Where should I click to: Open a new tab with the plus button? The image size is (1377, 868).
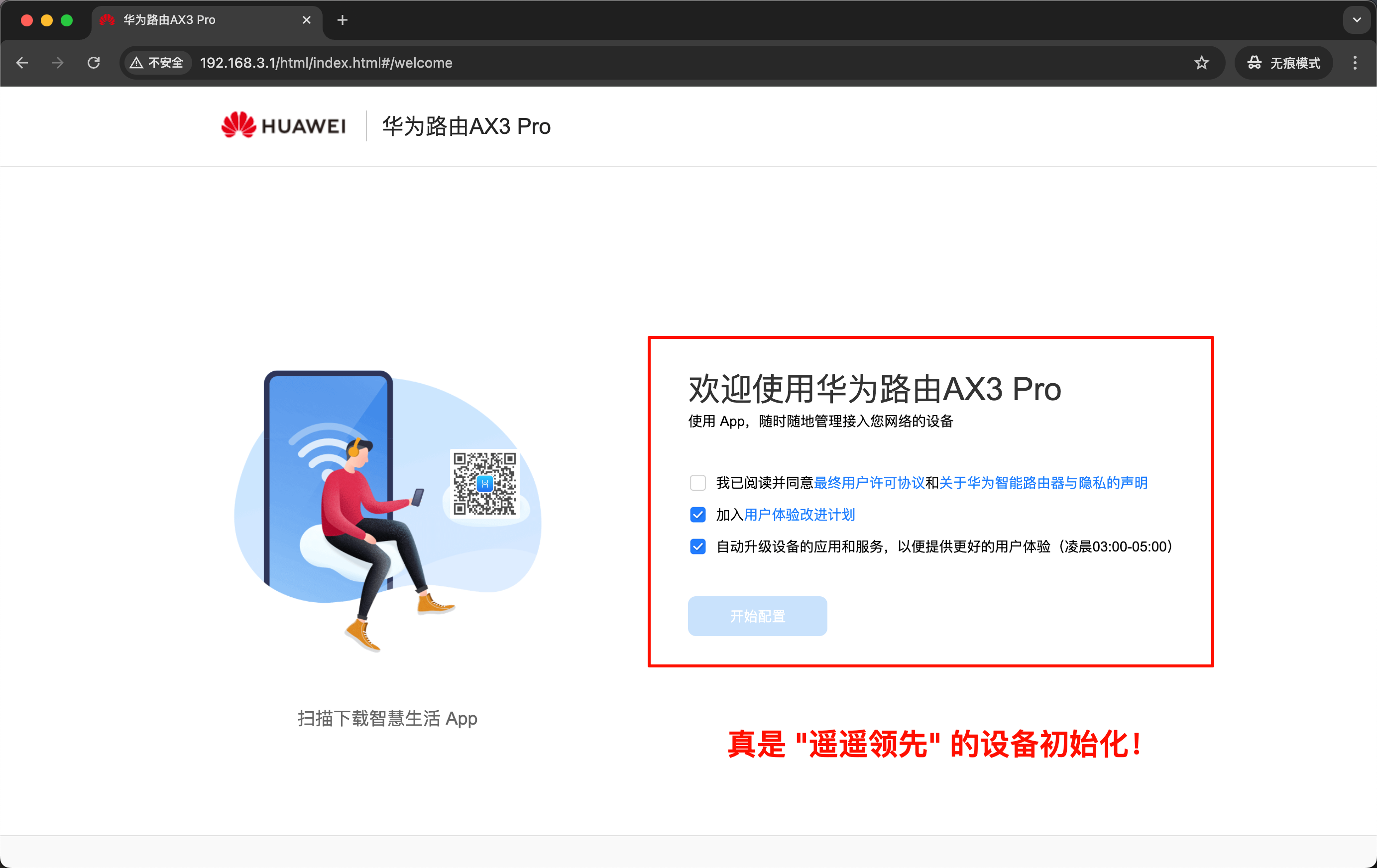pyautogui.click(x=343, y=20)
